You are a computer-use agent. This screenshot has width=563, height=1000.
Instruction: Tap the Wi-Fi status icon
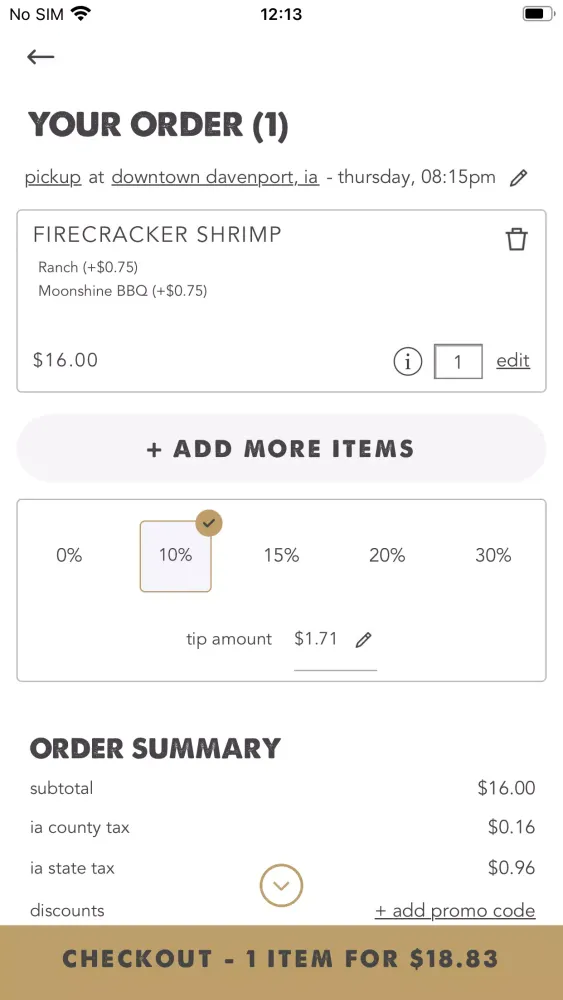[81, 13]
